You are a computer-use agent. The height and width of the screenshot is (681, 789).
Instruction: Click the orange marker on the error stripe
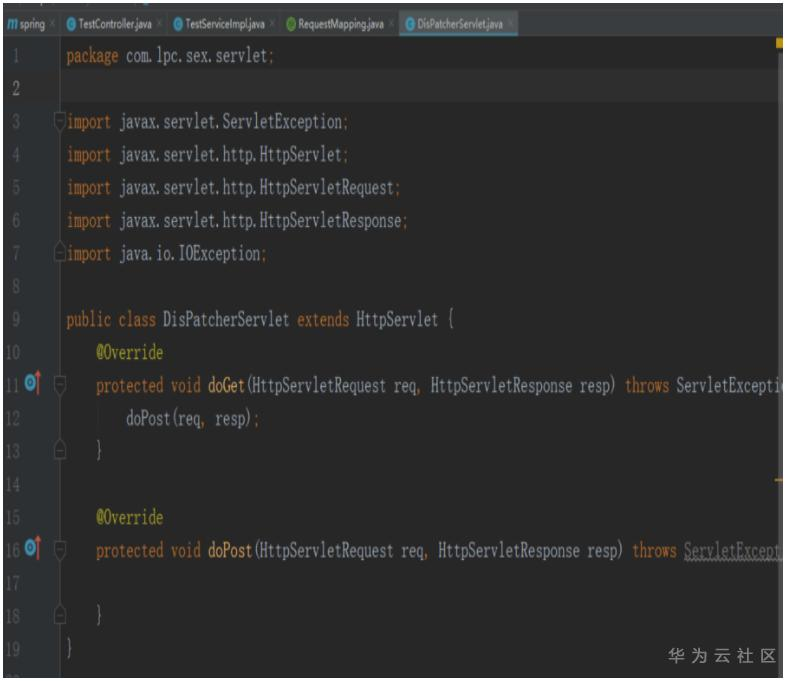779,480
